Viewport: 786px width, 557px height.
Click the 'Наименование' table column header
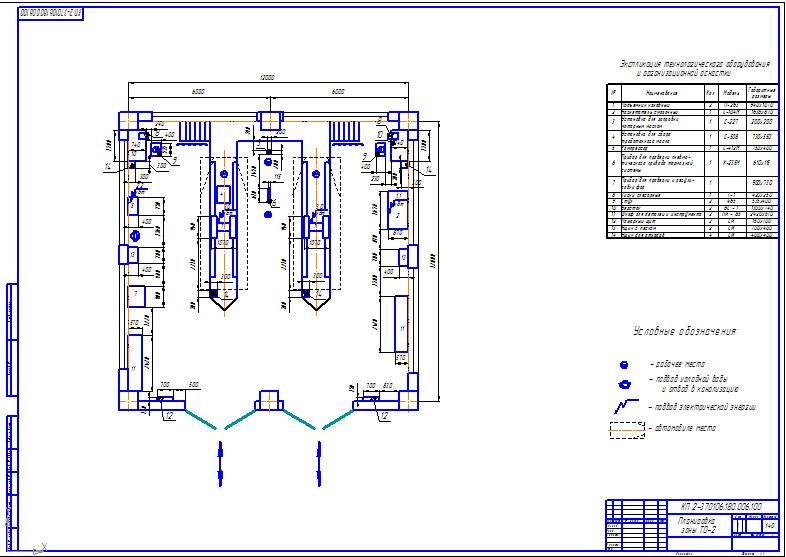point(652,92)
